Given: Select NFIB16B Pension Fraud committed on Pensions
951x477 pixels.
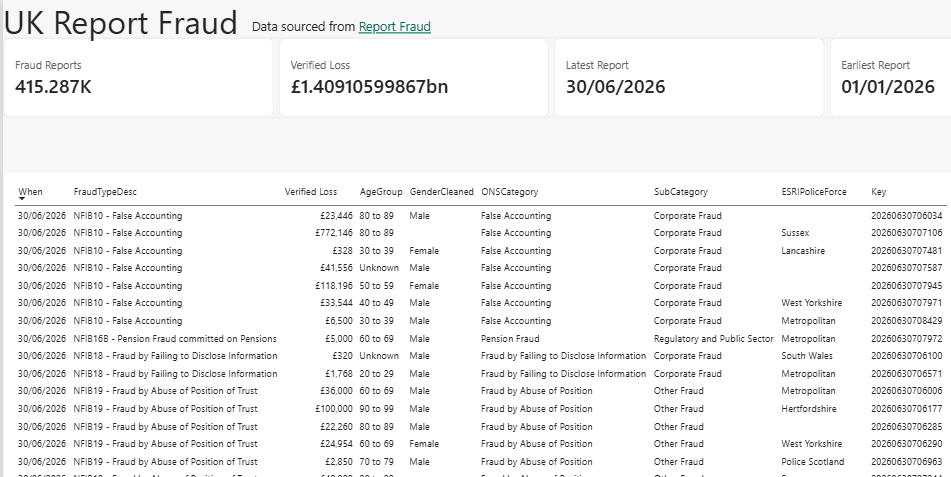Looking at the screenshot, I should pos(175,339).
